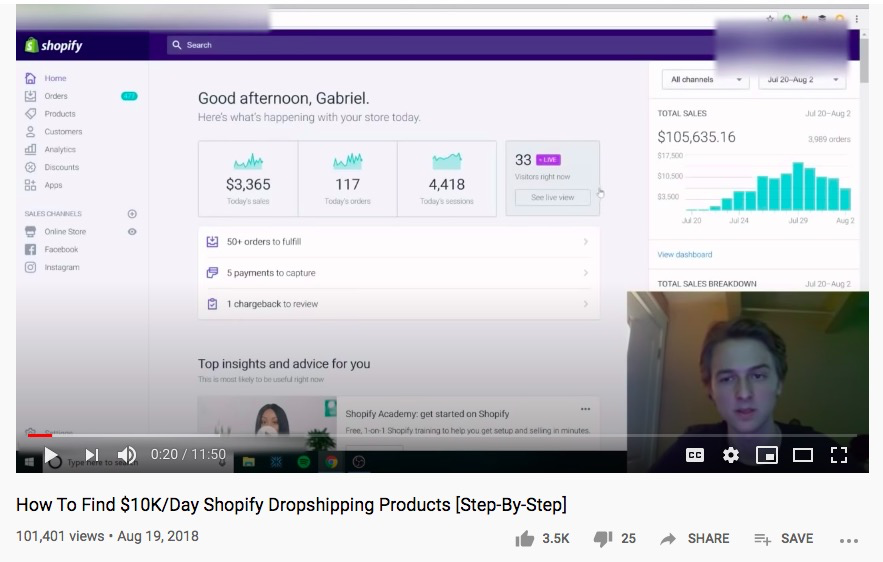Image resolution: width=883 pixels, height=562 pixels.
Task: Click the SAVE button
Action: 784,539
